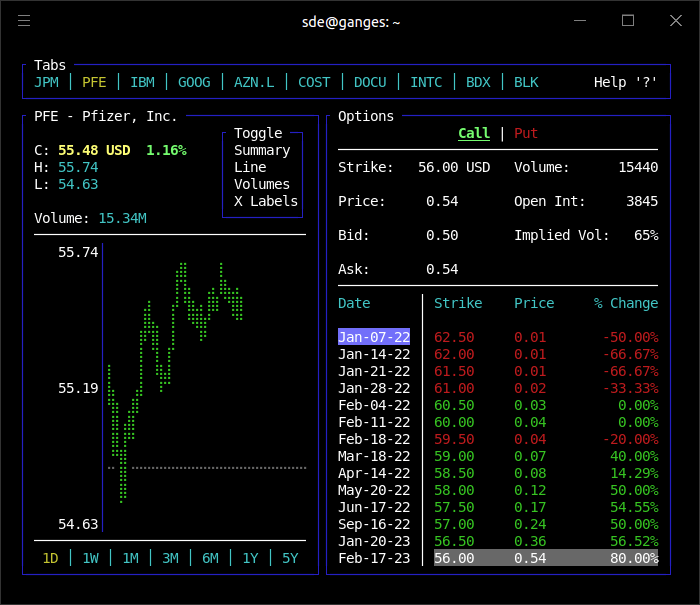This screenshot has width=700, height=605.
Task: Select the 1Y time frame
Action: click(x=250, y=559)
